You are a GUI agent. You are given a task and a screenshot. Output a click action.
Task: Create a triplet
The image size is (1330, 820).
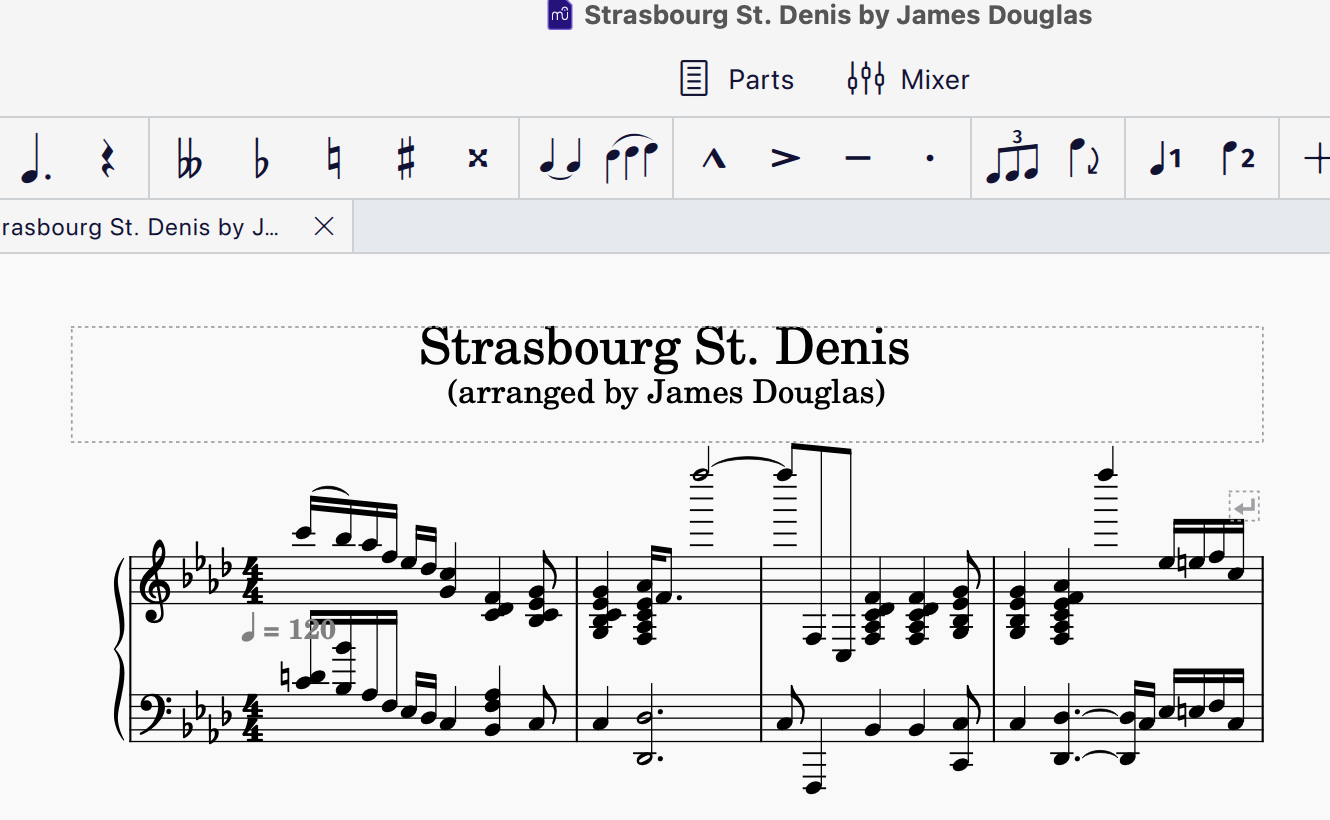[x=1013, y=158]
